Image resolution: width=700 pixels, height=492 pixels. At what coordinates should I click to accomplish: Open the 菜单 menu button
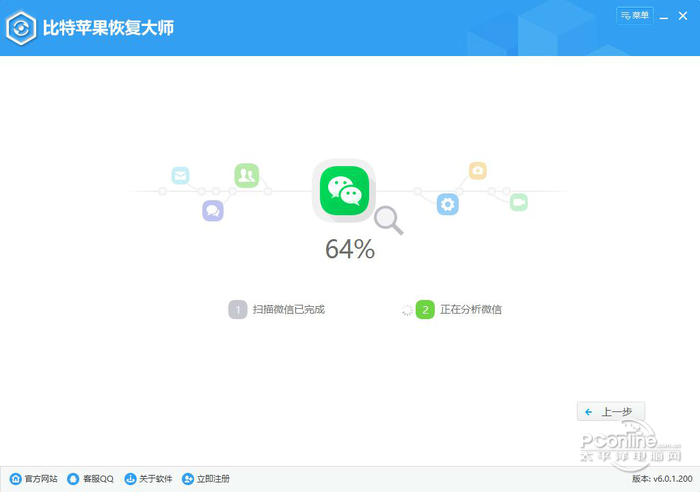pyautogui.click(x=634, y=16)
